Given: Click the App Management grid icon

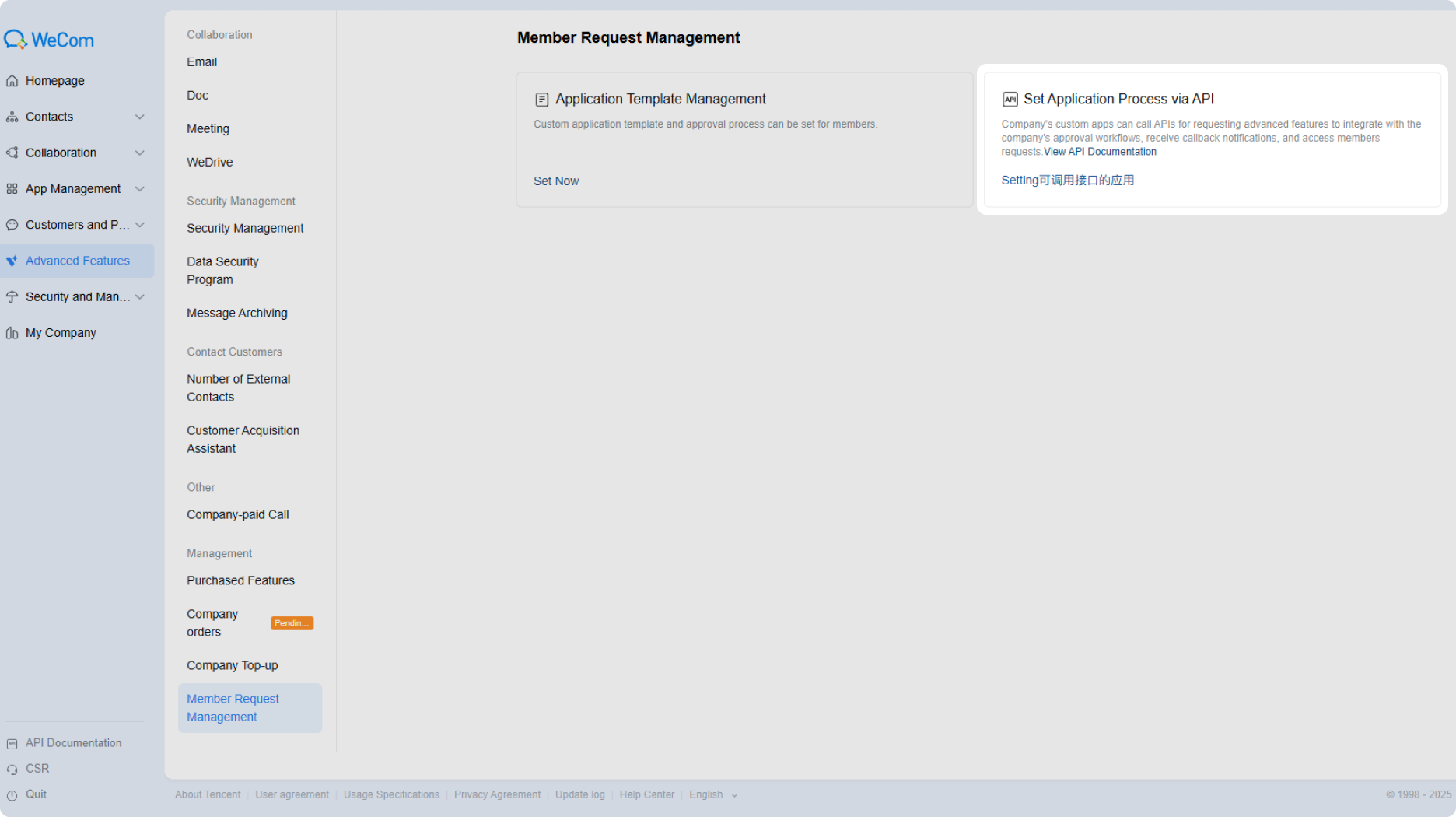Looking at the screenshot, I should [x=12, y=189].
